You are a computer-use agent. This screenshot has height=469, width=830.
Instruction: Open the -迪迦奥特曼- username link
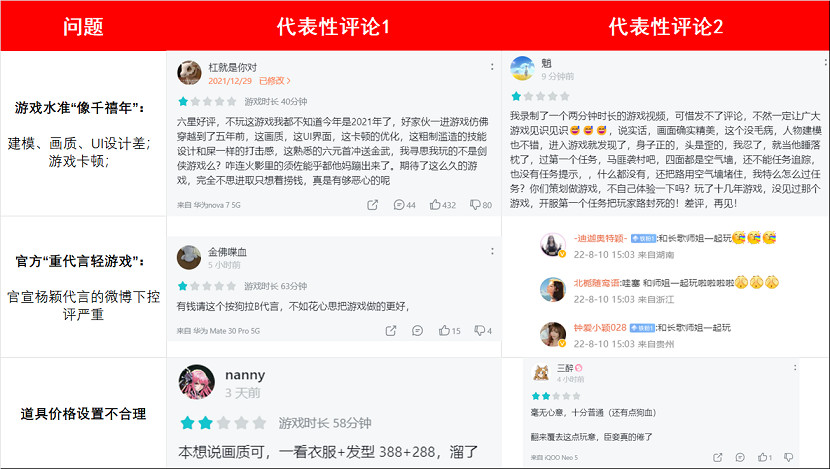click(x=600, y=238)
